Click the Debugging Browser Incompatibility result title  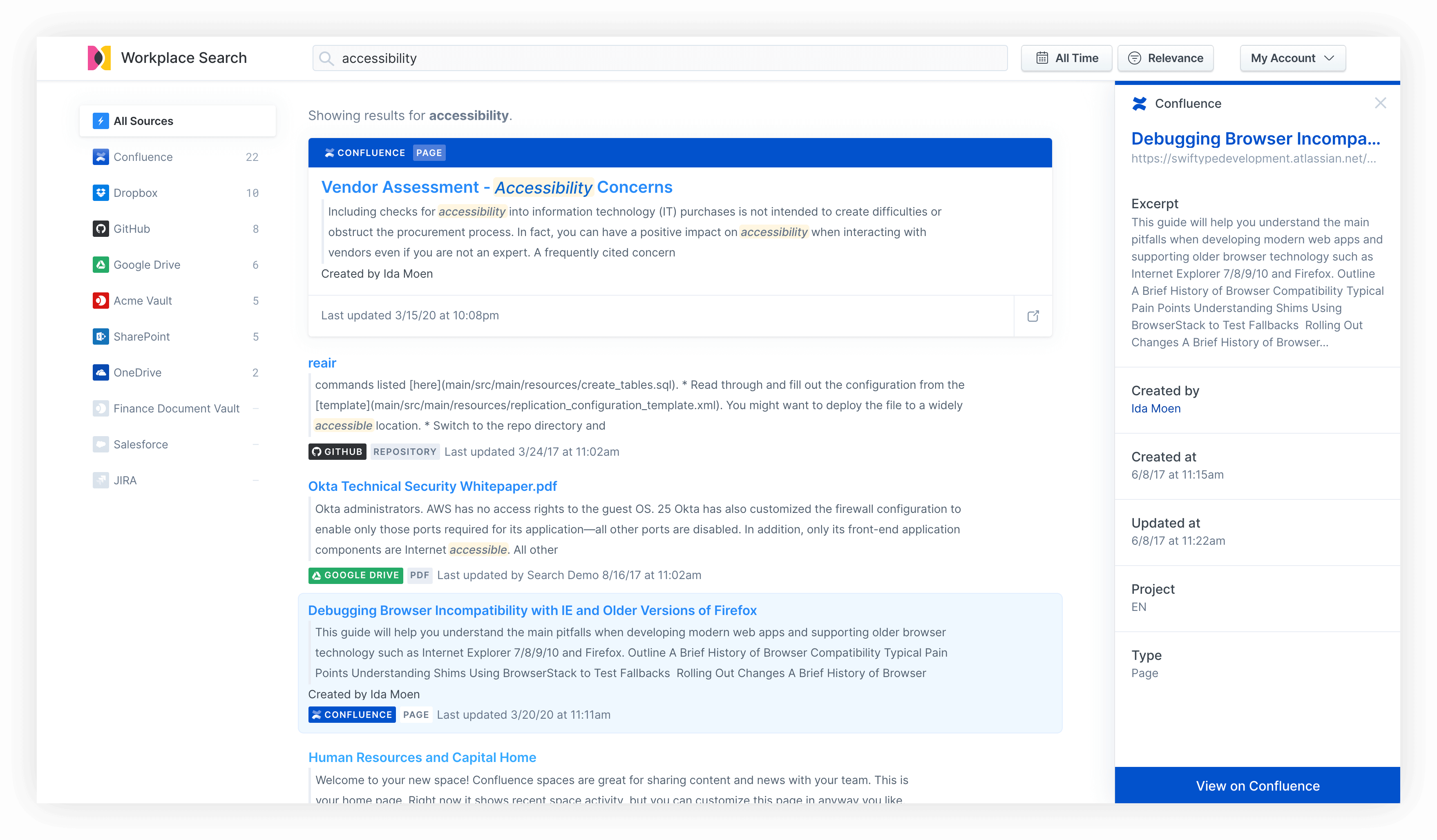coord(532,609)
